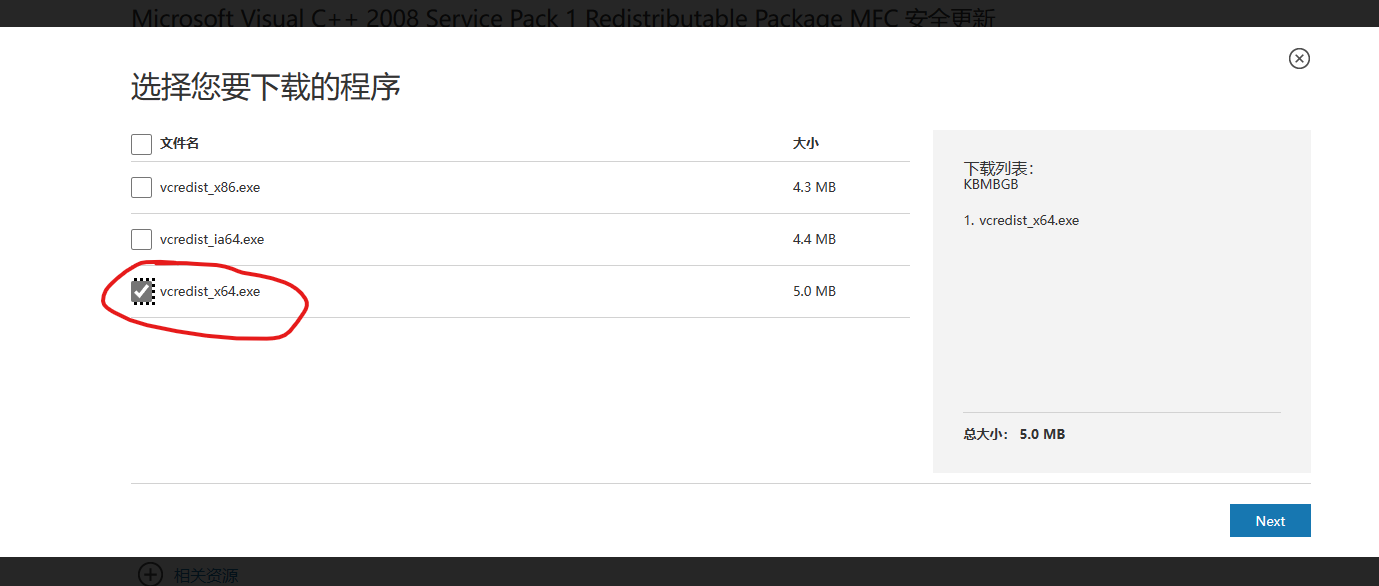
Task: Click vcredist_x64.exe entry in the 下载列表
Action: (1021, 220)
